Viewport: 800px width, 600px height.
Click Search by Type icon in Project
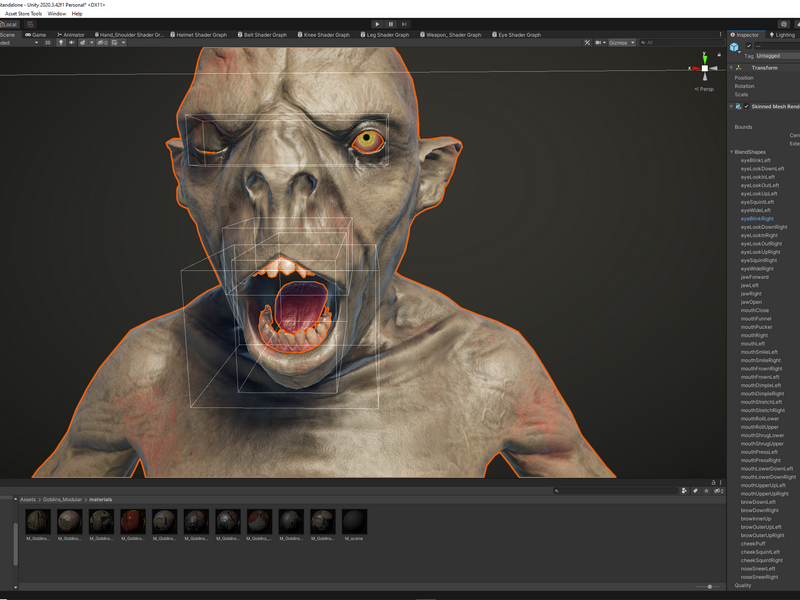(x=684, y=491)
